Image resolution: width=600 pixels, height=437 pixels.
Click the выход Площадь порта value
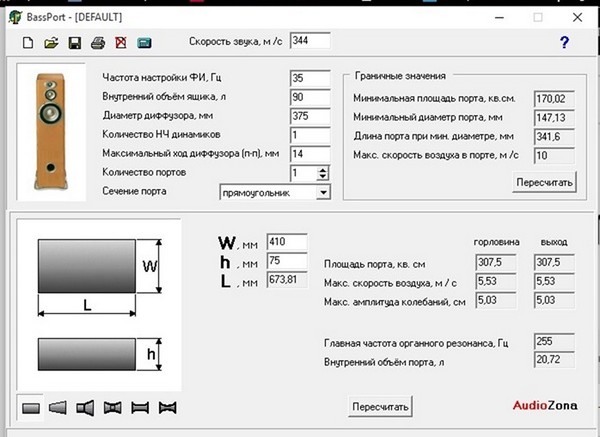tap(554, 263)
